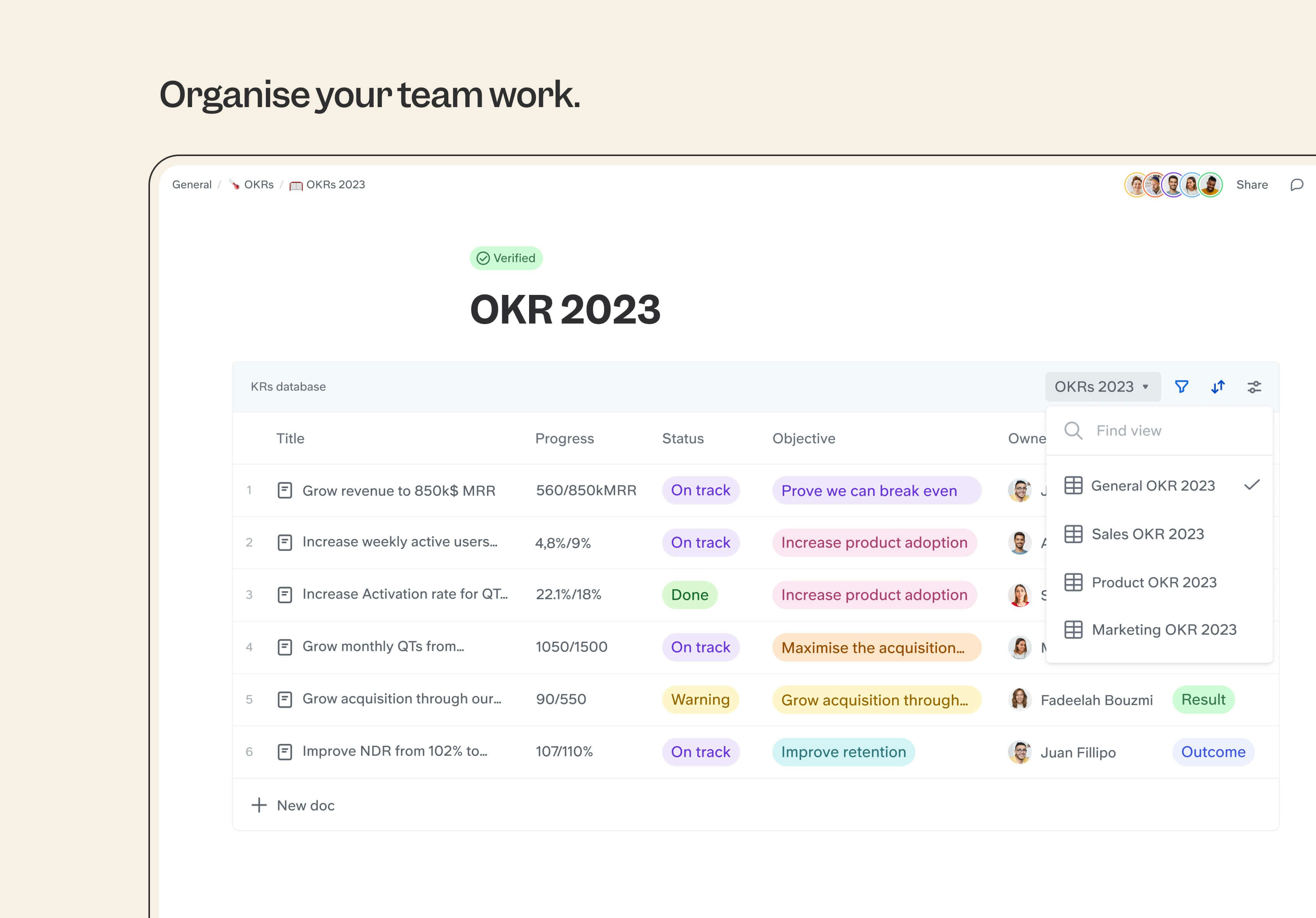Click table icon beside Marketing OKR 2023
The width and height of the screenshot is (1316, 918).
coord(1073,630)
